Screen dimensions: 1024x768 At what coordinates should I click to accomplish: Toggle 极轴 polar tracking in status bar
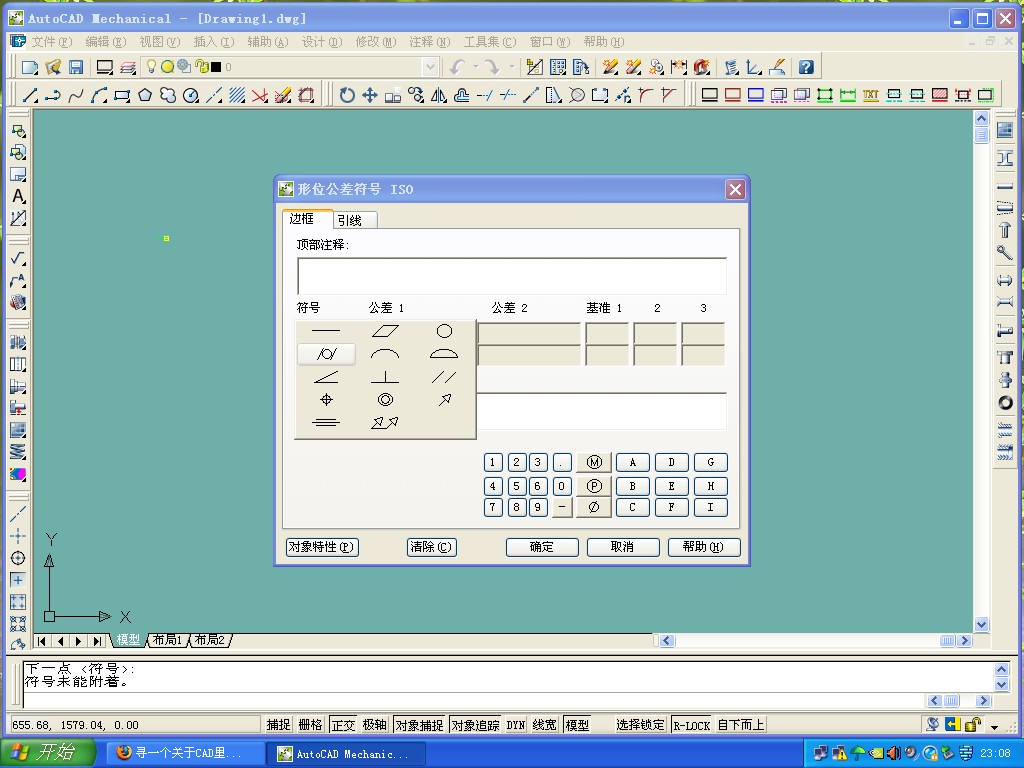pos(375,725)
